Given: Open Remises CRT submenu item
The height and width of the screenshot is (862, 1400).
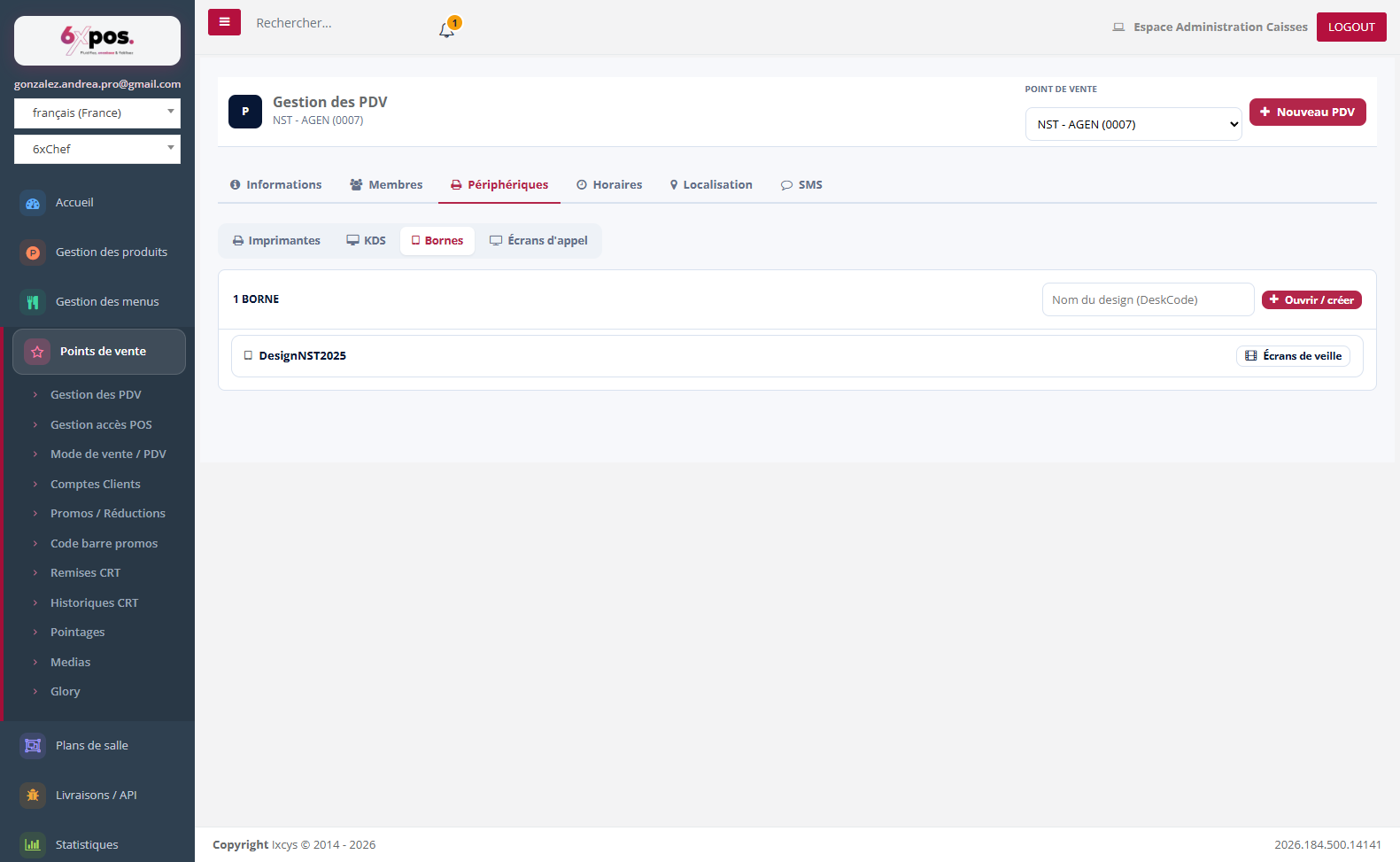Looking at the screenshot, I should [85, 573].
